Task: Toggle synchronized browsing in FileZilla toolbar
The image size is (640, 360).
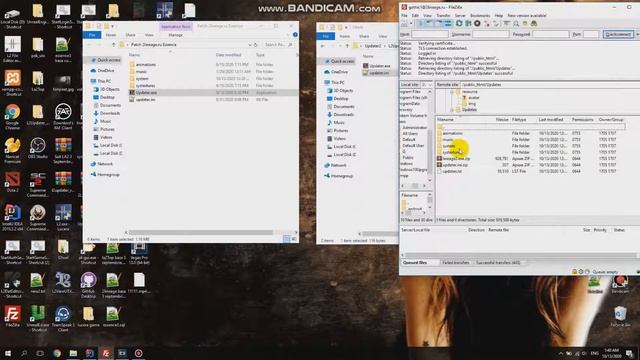Action: click(x=525, y=23)
